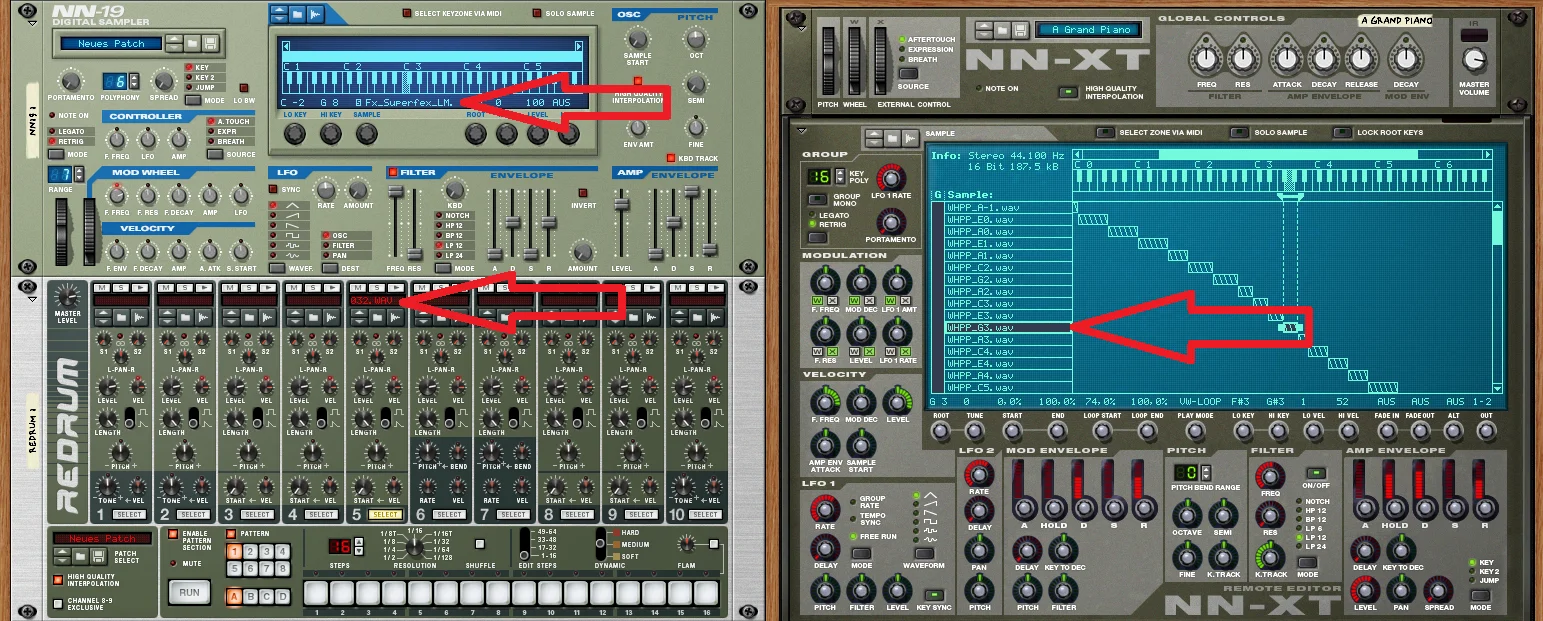1543x621 pixels.
Task: Select WHPP_G3.wav in NN-XT sample list
Action: [x=1009, y=327]
